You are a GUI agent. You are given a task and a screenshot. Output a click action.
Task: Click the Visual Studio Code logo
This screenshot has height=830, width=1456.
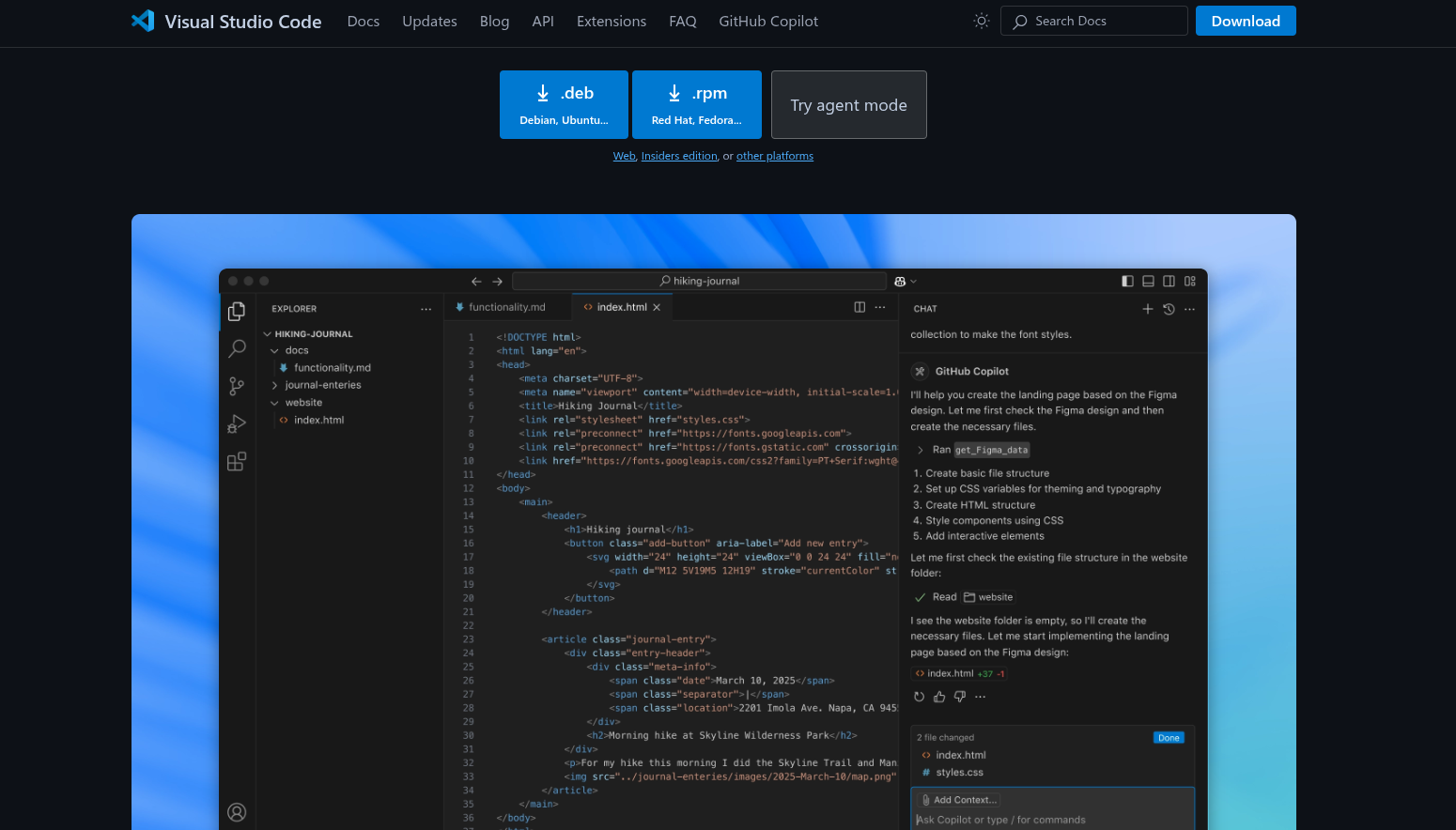pyautogui.click(x=143, y=21)
